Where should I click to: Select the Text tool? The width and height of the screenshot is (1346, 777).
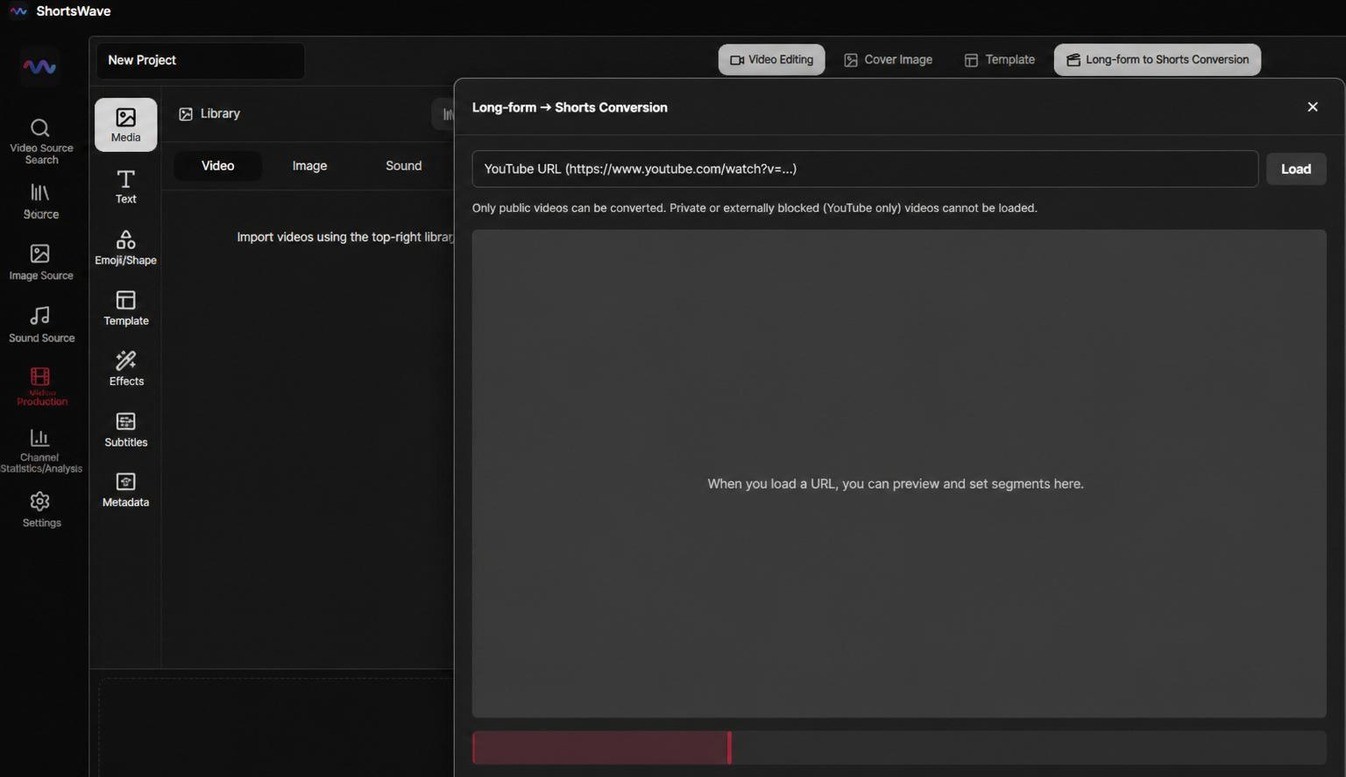pyautogui.click(x=126, y=186)
